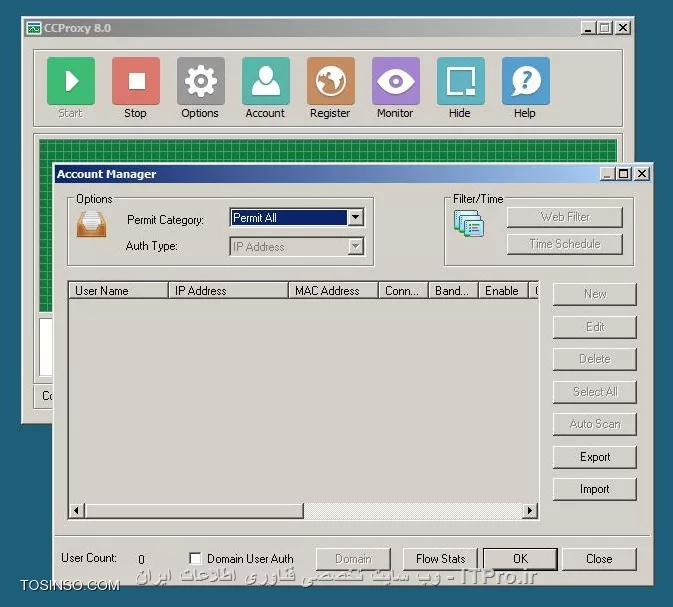Sort by the User Name column header
The image size is (673, 607).
118,291
